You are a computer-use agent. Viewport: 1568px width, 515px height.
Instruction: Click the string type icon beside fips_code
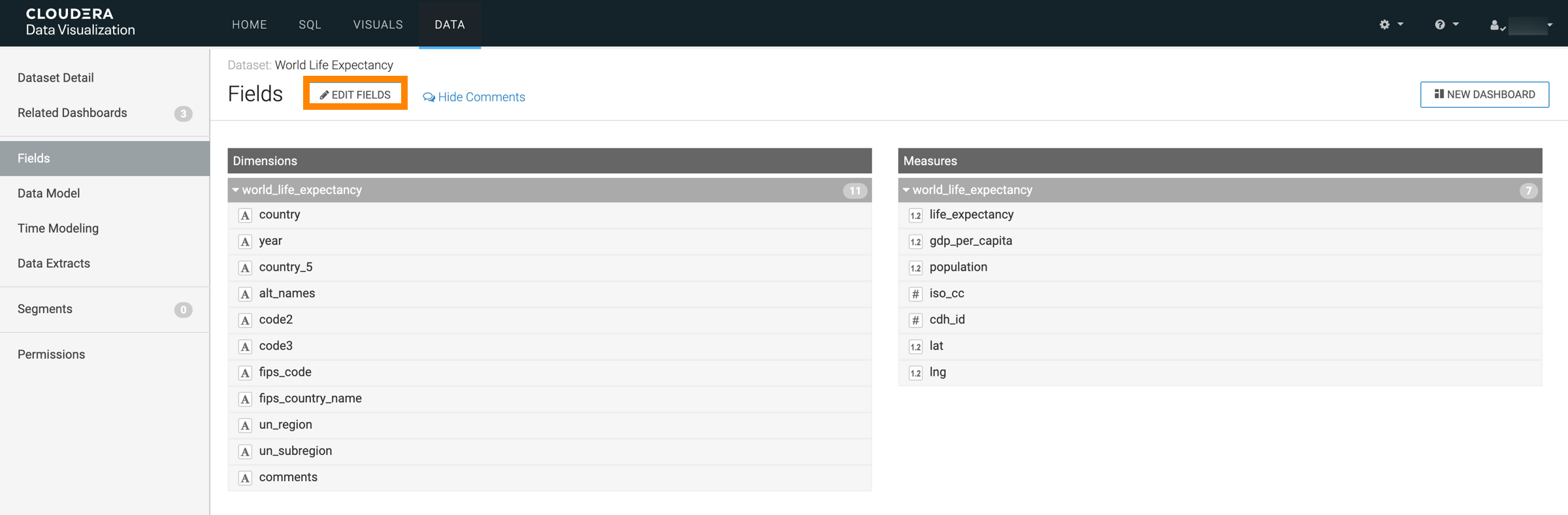(245, 373)
